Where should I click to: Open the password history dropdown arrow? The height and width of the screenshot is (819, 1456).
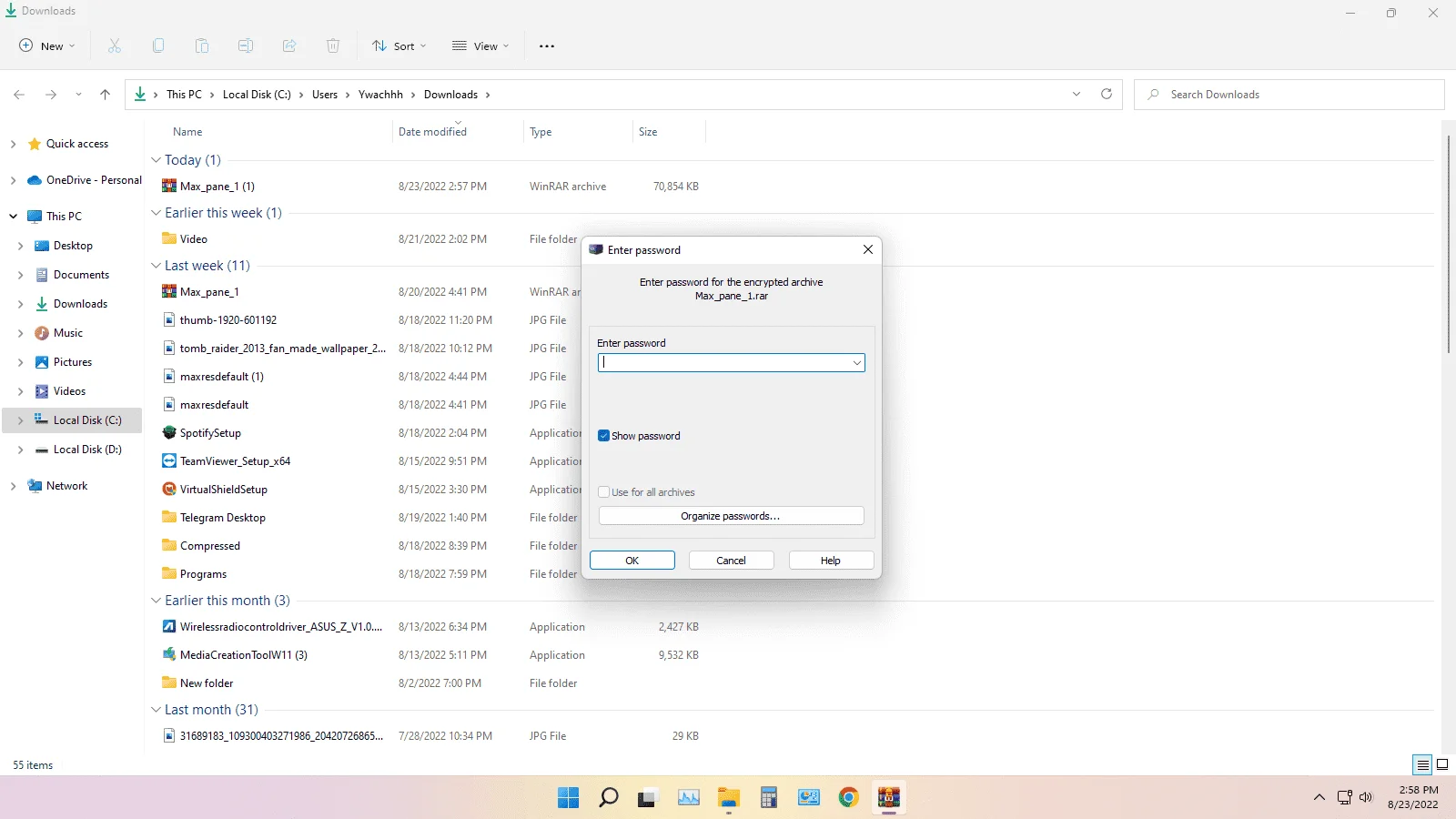856,363
